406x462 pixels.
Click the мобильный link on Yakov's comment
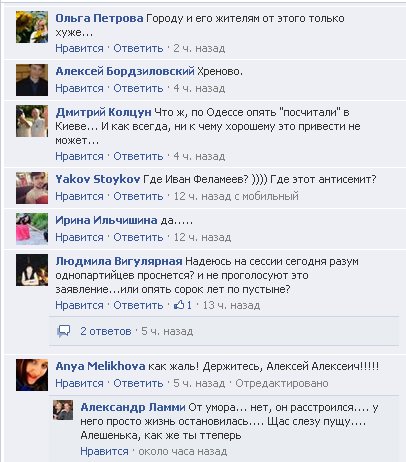pos(270,196)
